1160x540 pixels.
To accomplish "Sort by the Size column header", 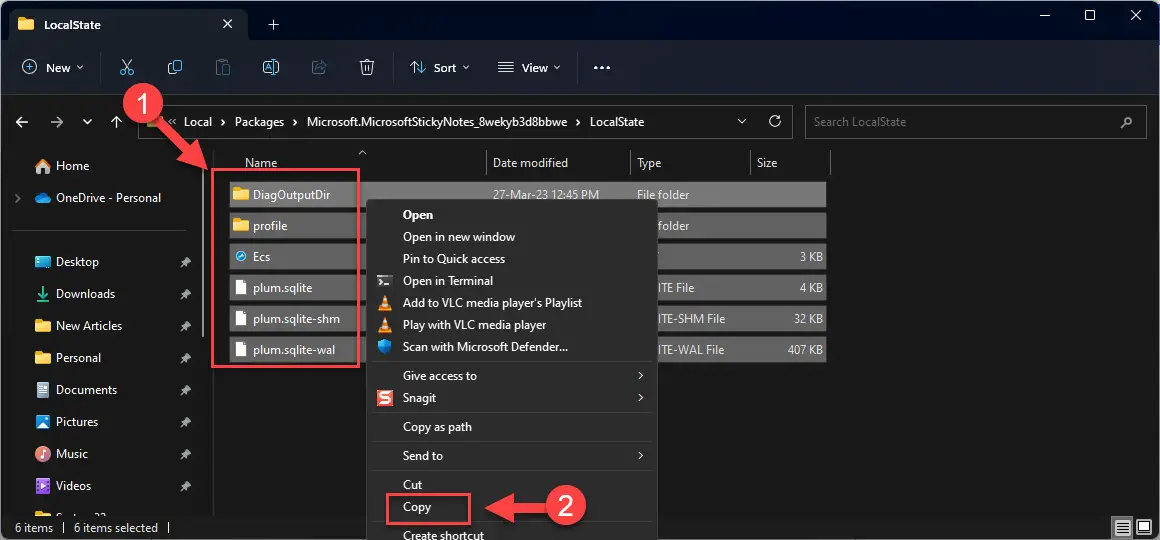I will [x=767, y=163].
